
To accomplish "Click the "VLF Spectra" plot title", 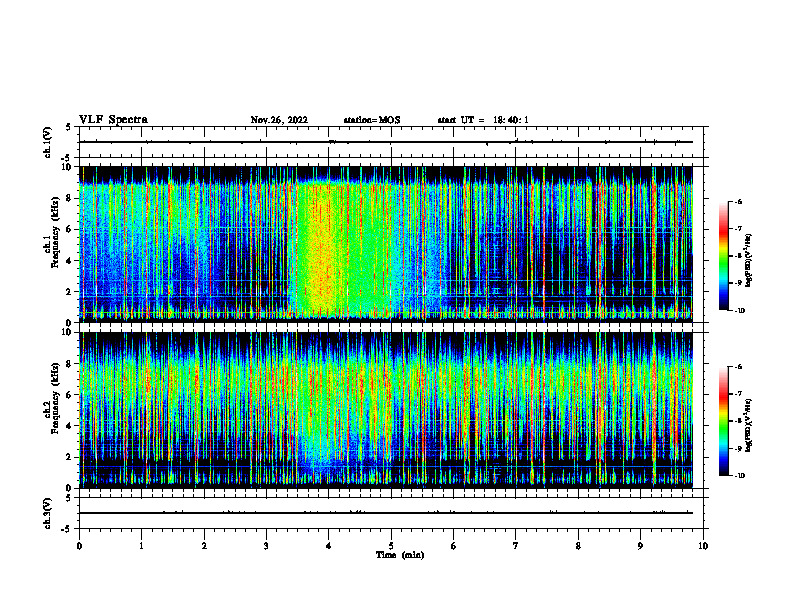I will coord(113,120).
